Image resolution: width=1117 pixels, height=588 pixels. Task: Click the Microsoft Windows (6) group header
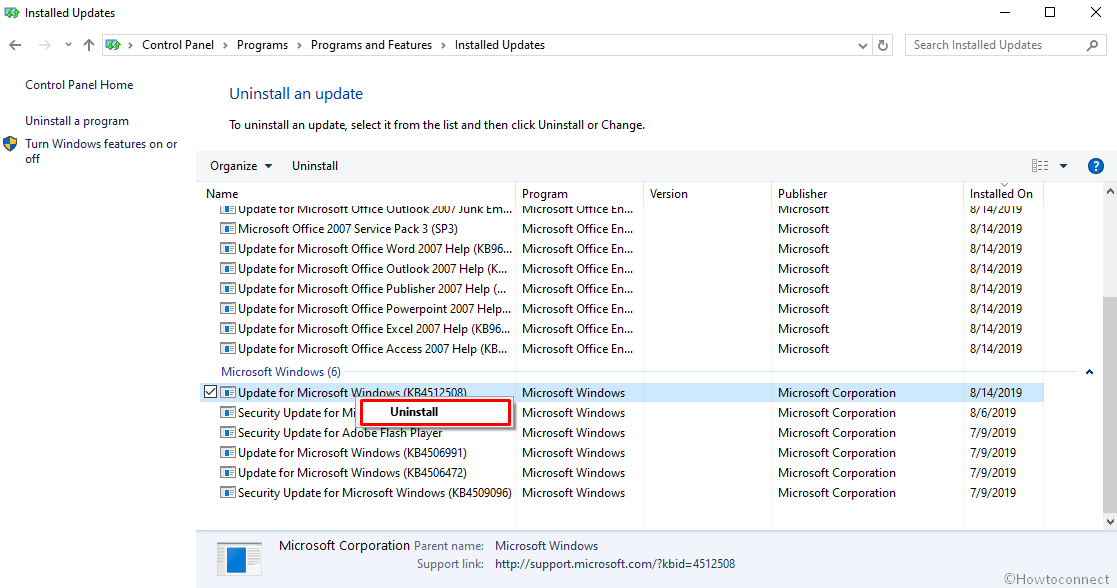pyautogui.click(x=281, y=372)
